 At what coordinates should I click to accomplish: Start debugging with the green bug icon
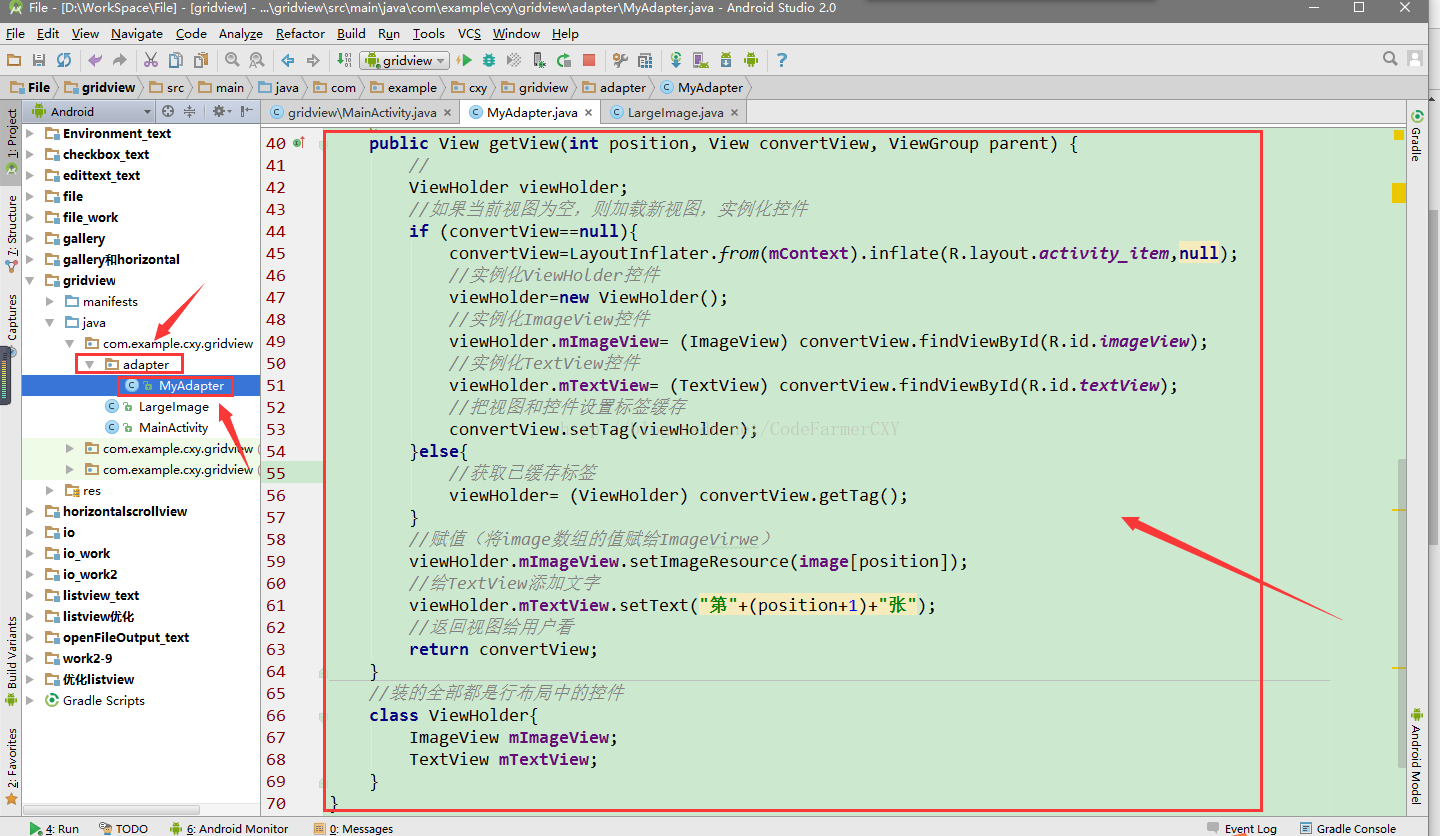pyautogui.click(x=489, y=60)
